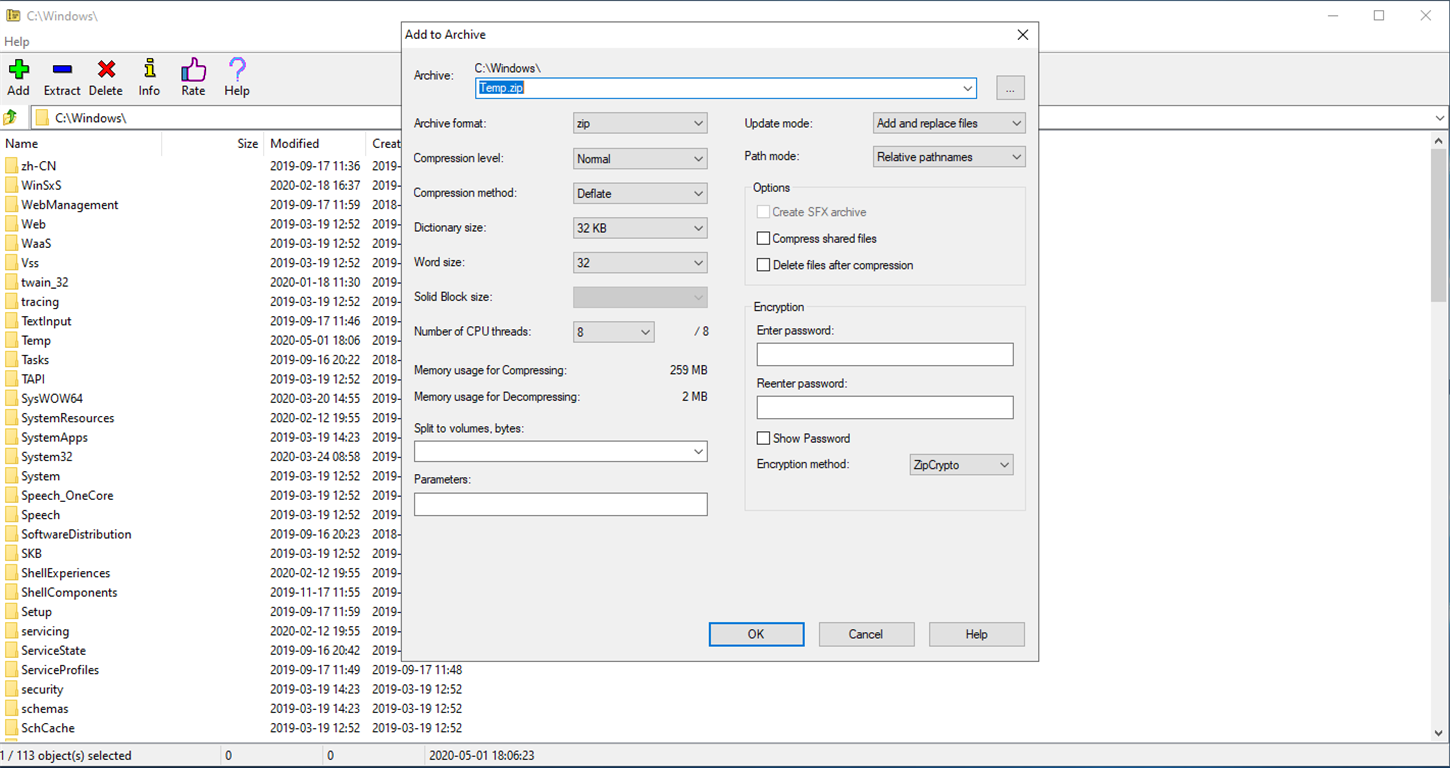Click the Enter password field

coord(884,354)
